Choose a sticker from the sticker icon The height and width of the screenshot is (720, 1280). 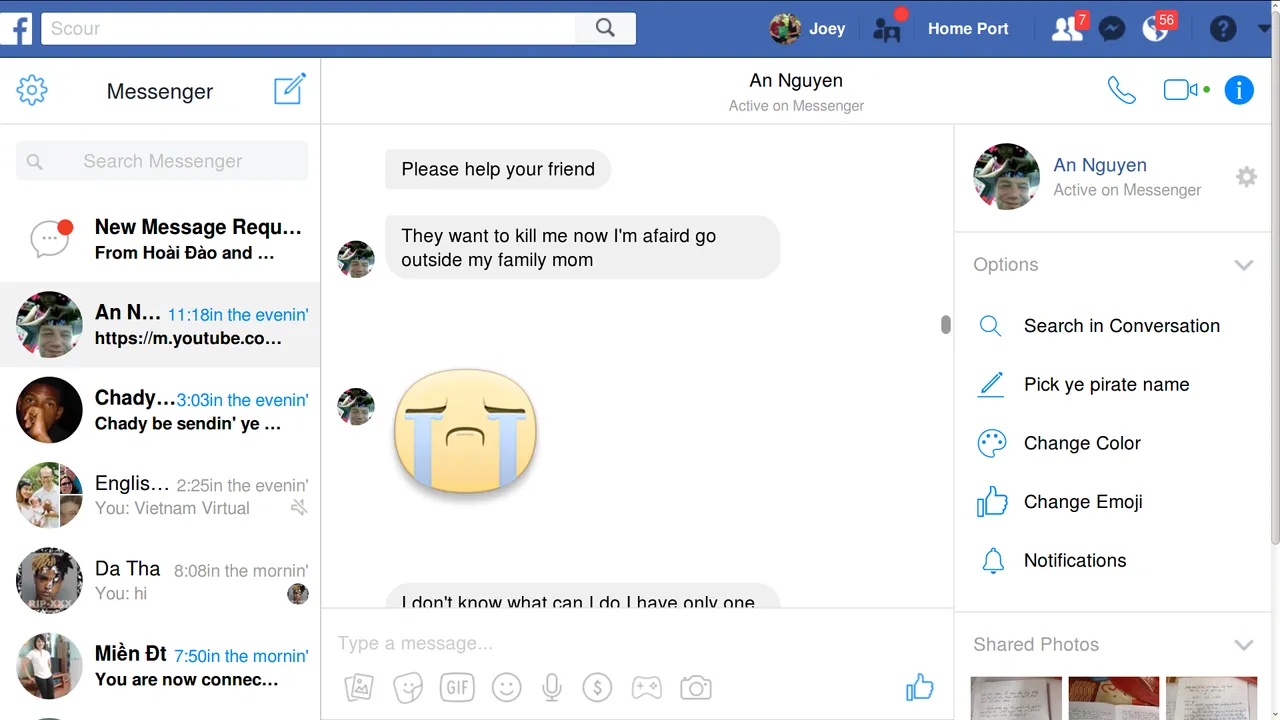point(408,687)
